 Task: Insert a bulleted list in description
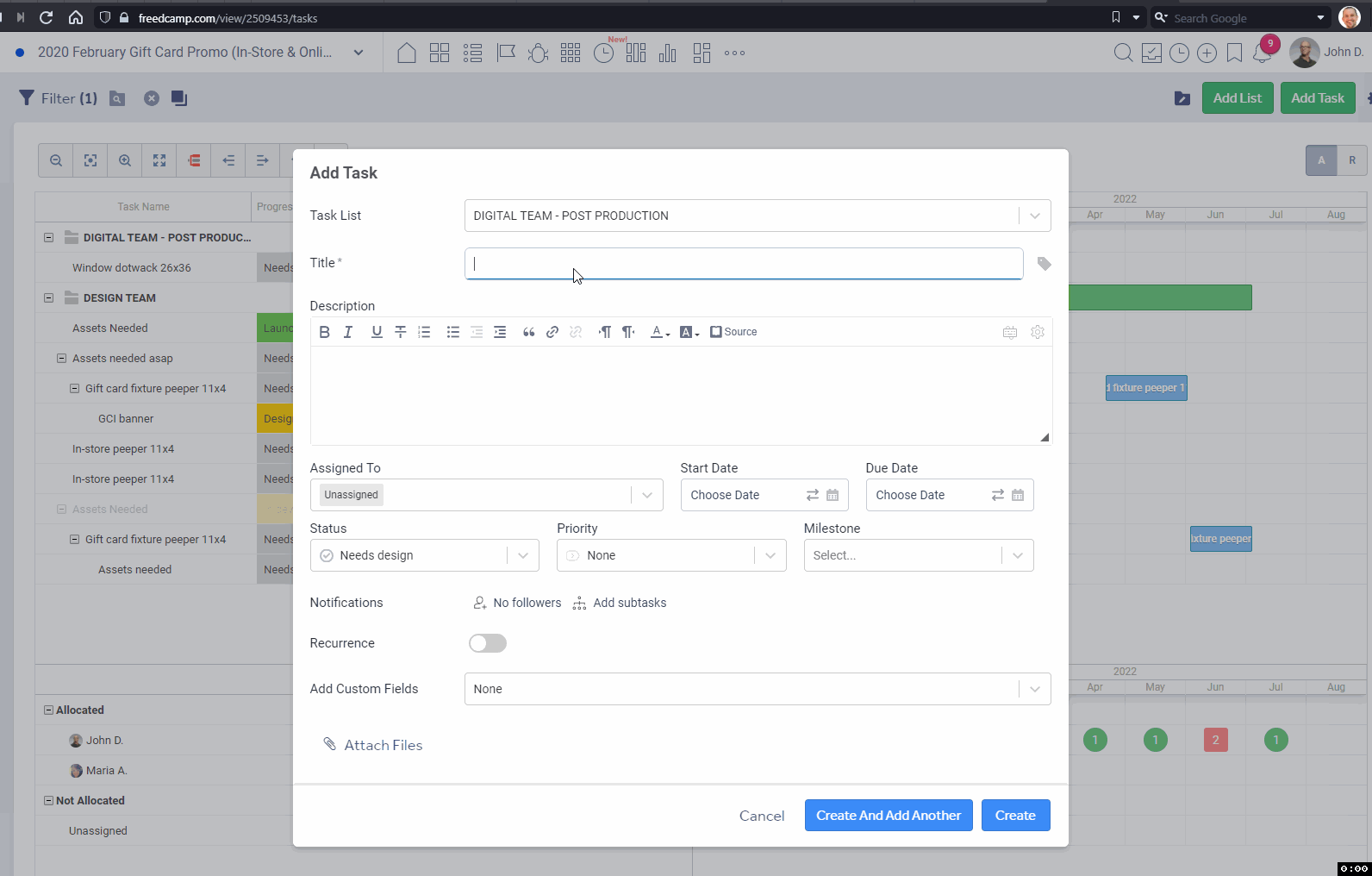pos(452,332)
